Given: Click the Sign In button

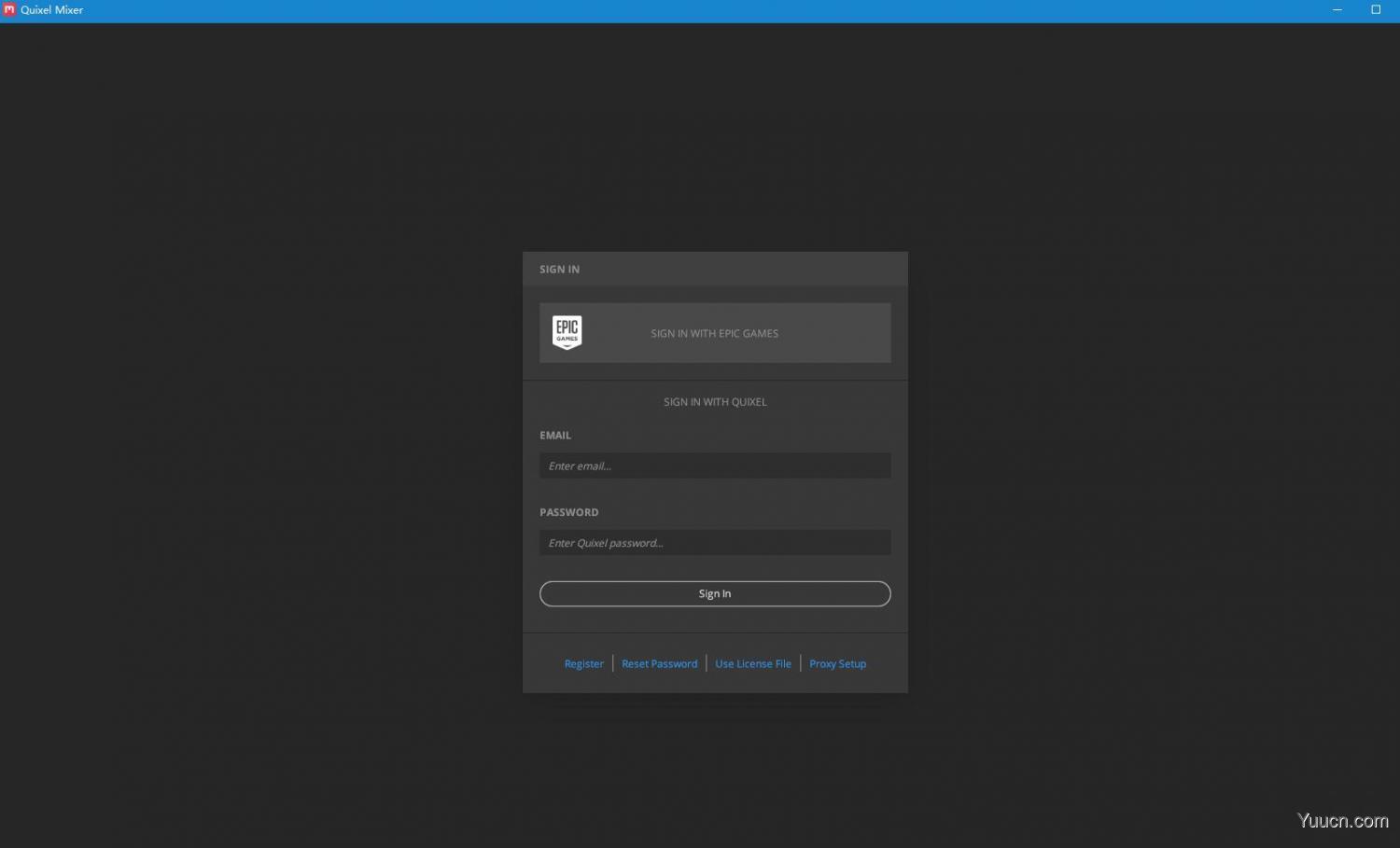Looking at the screenshot, I should (715, 593).
